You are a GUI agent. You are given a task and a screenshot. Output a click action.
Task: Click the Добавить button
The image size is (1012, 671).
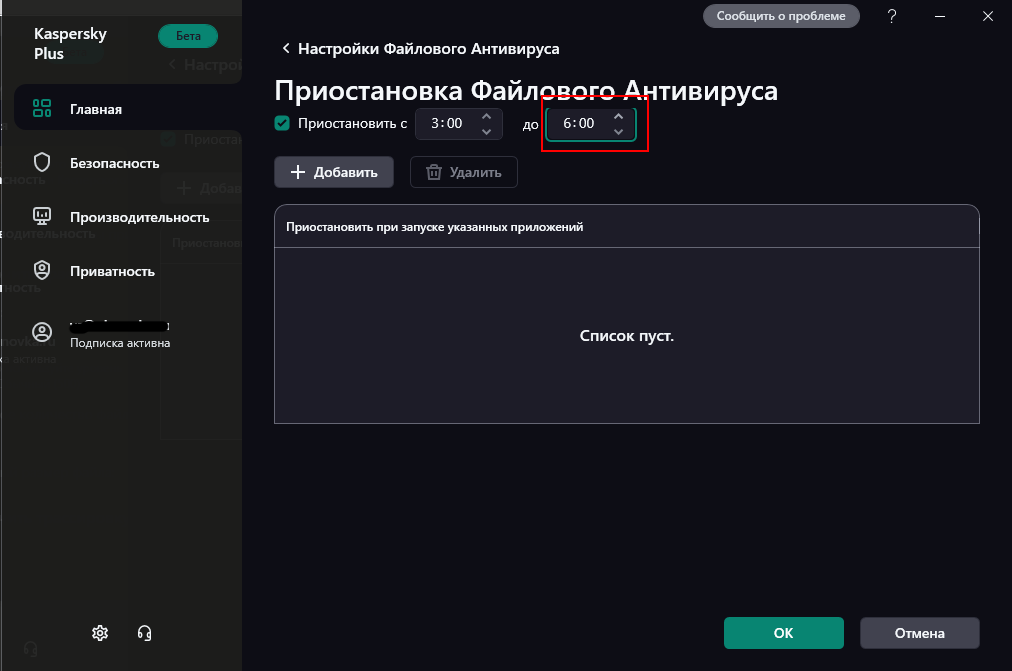tap(334, 172)
